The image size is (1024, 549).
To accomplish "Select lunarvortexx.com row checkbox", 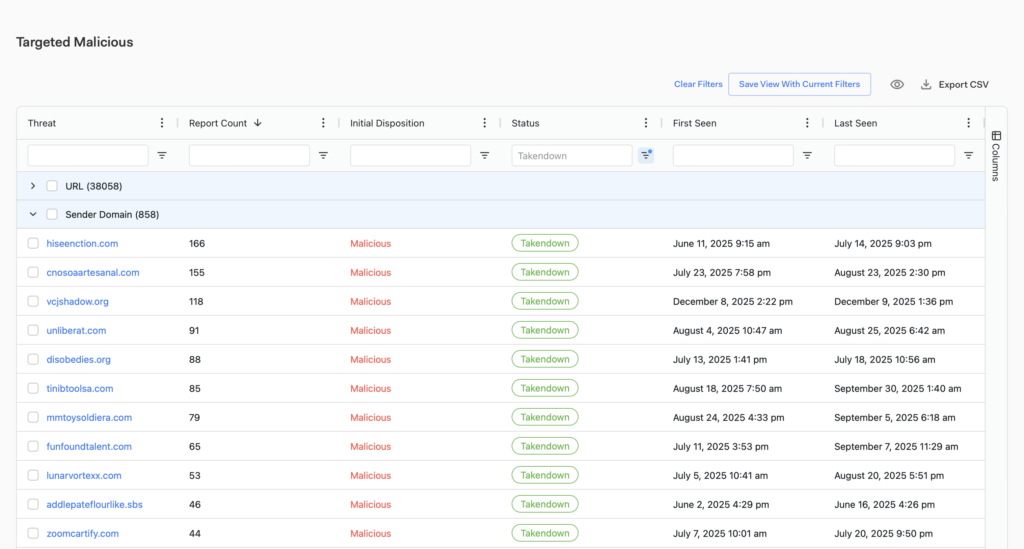I will point(33,475).
